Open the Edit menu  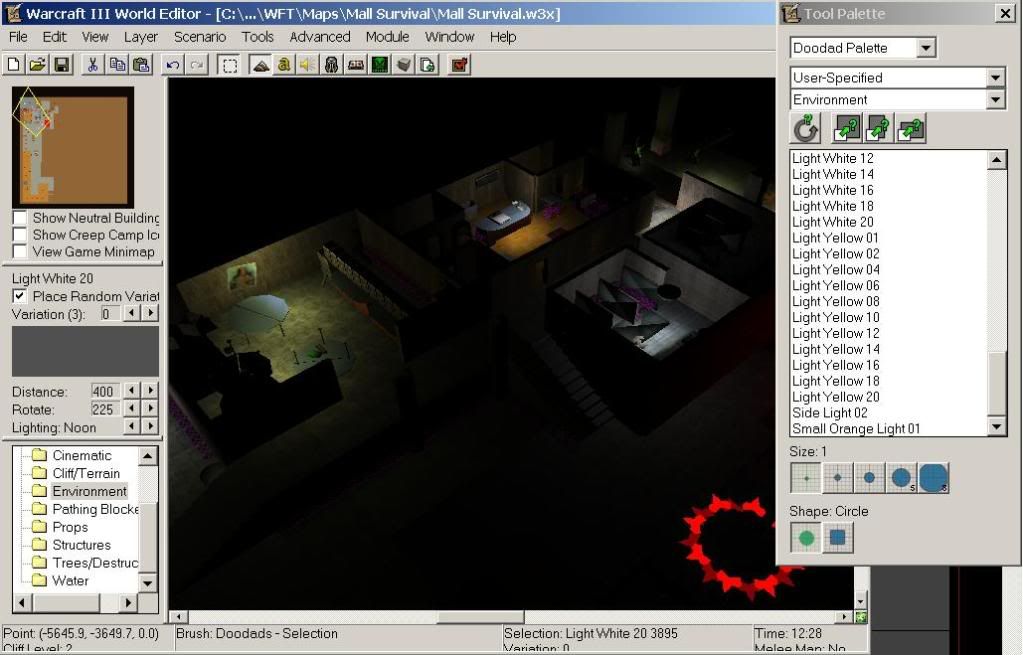pyautogui.click(x=55, y=37)
